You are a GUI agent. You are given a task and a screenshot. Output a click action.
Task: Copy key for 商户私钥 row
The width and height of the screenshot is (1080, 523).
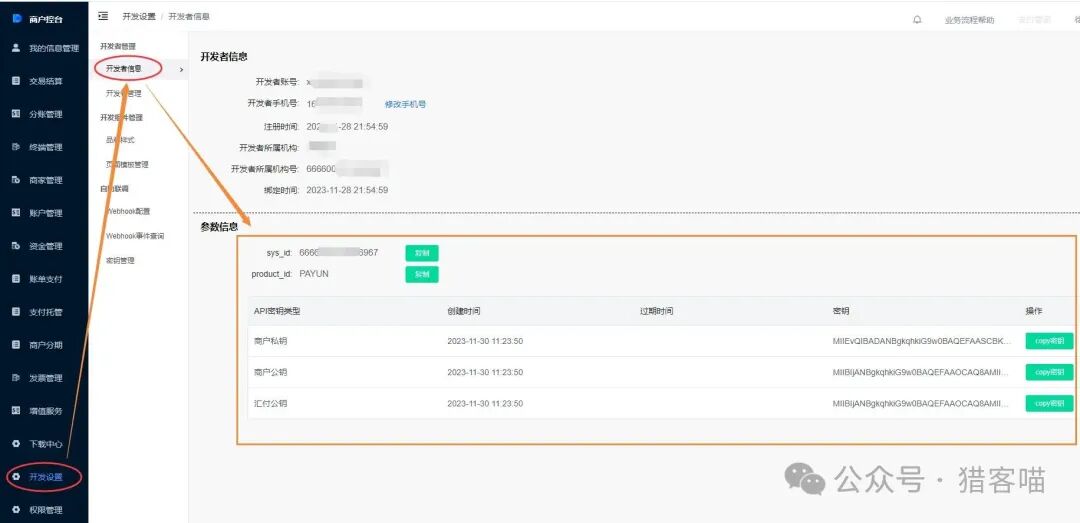click(x=1049, y=341)
